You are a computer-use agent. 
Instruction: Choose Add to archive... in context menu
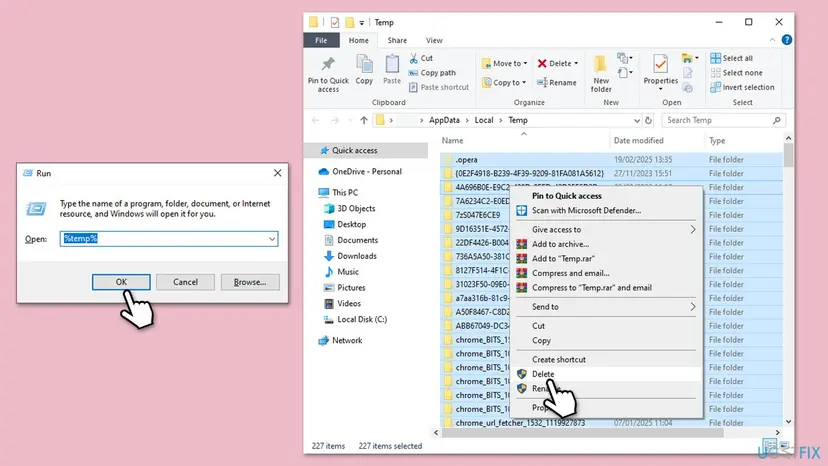pyautogui.click(x=560, y=244)
